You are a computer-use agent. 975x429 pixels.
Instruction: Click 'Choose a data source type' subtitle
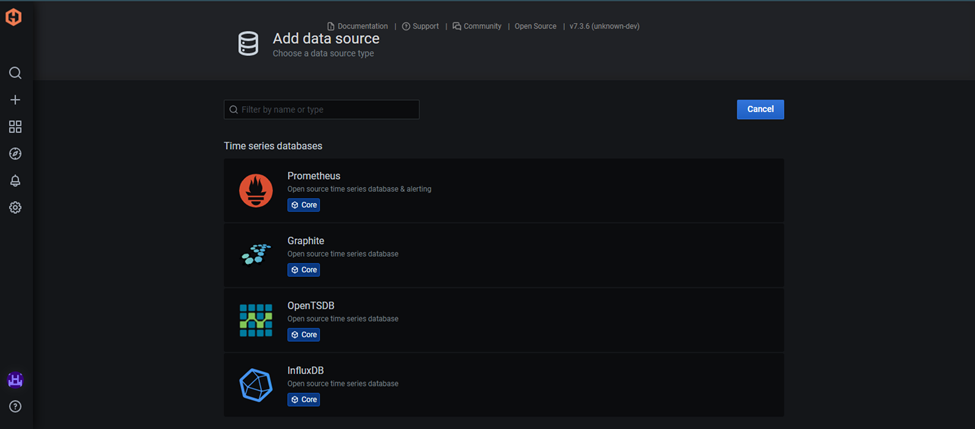[323, 53]
